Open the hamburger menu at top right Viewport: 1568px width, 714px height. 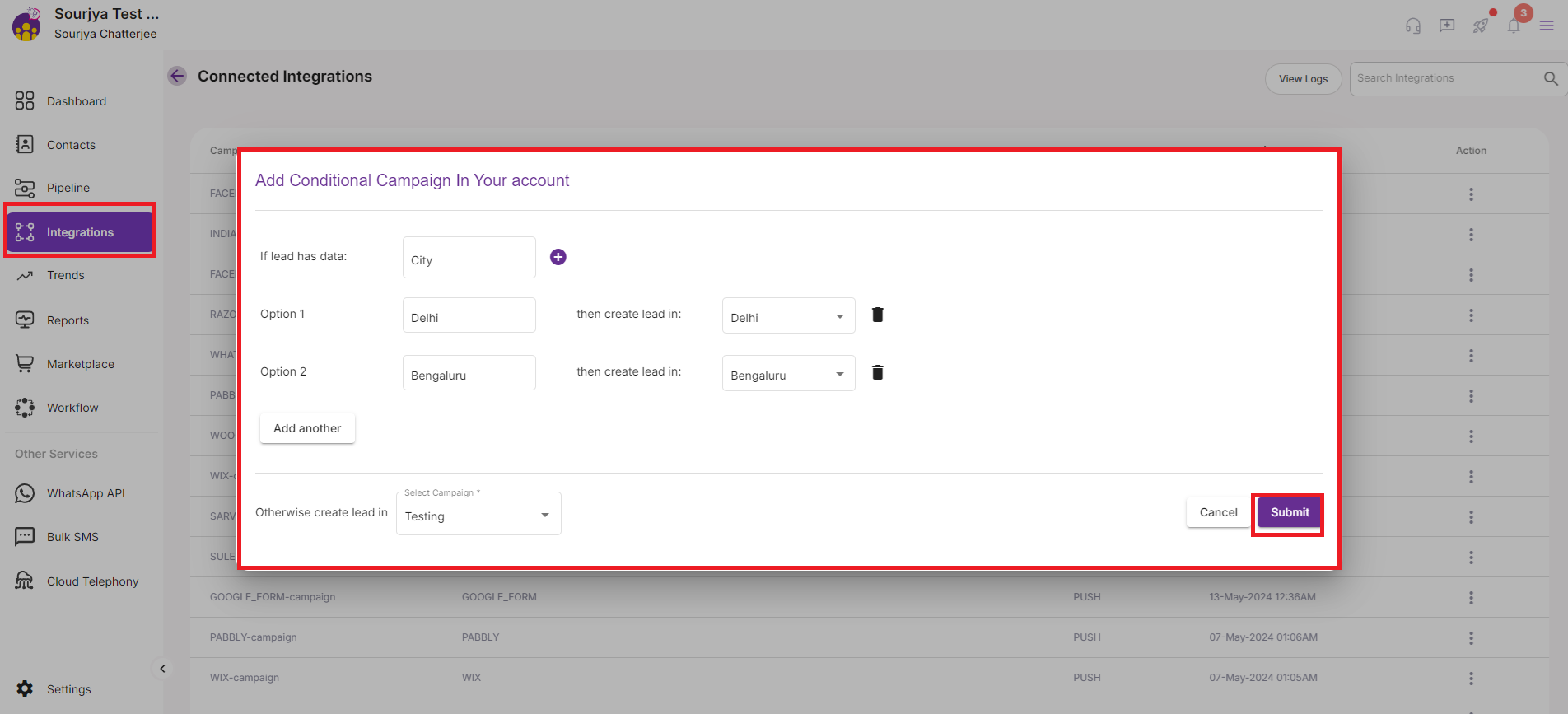1547,26
